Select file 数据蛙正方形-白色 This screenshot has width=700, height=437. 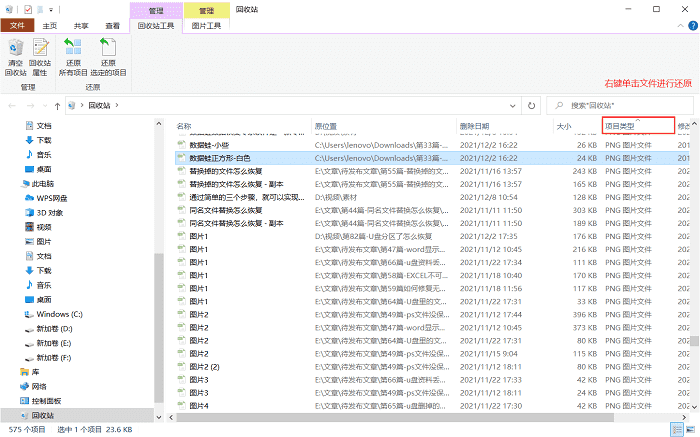point(220,158)
